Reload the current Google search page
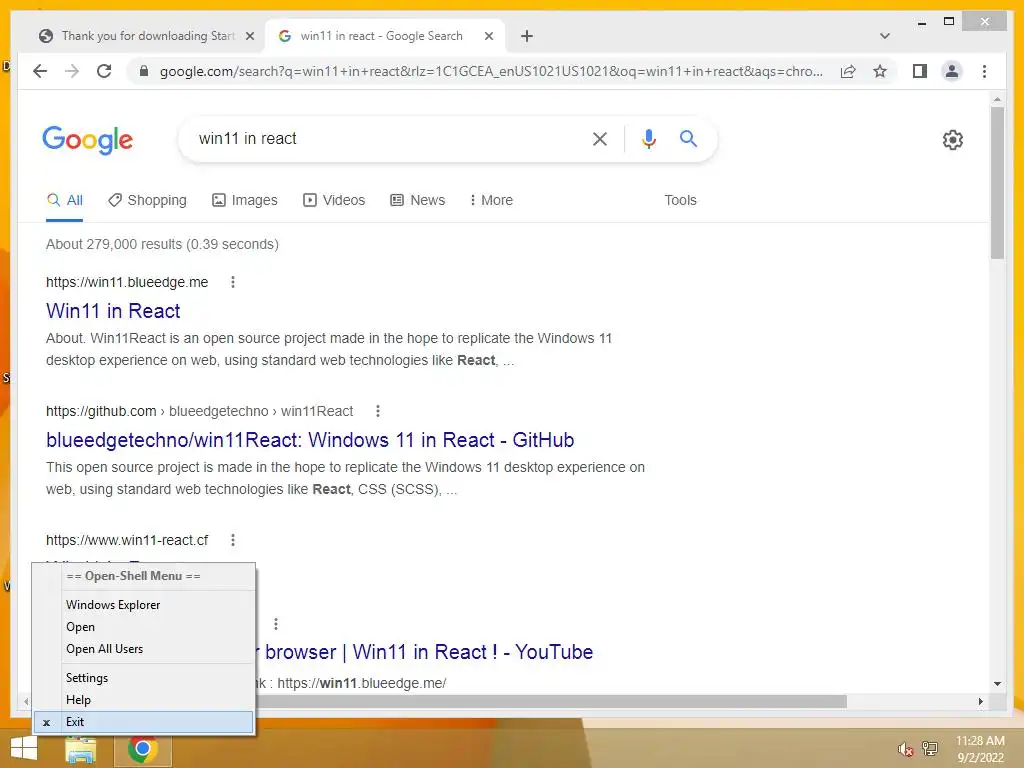This screenshot has width=1024, height=768. [104, 71]
